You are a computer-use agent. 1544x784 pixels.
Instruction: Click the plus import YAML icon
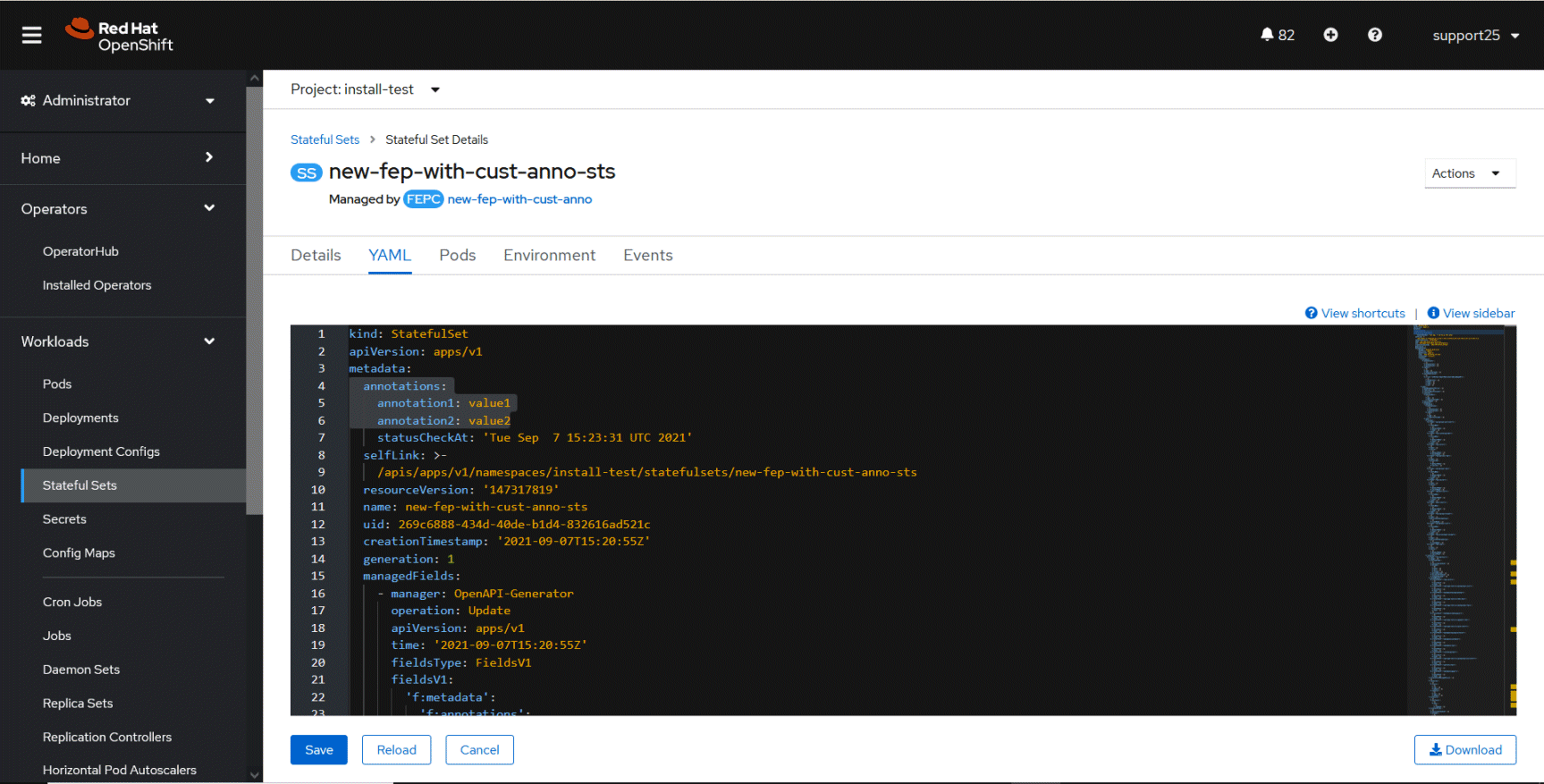point(1330,35)
